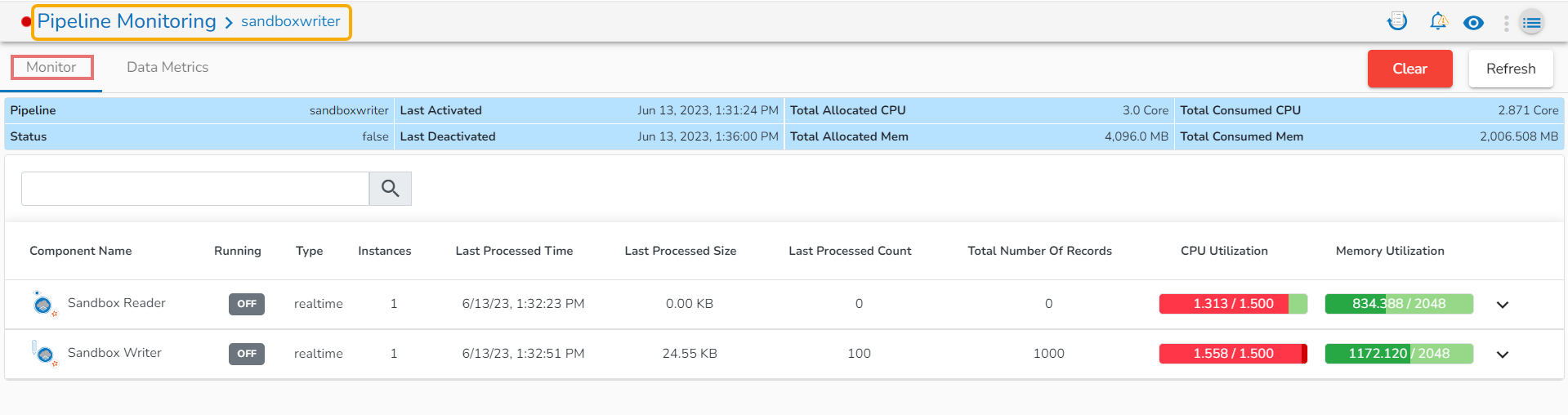Click the red status dot near title

pos(26,22)
